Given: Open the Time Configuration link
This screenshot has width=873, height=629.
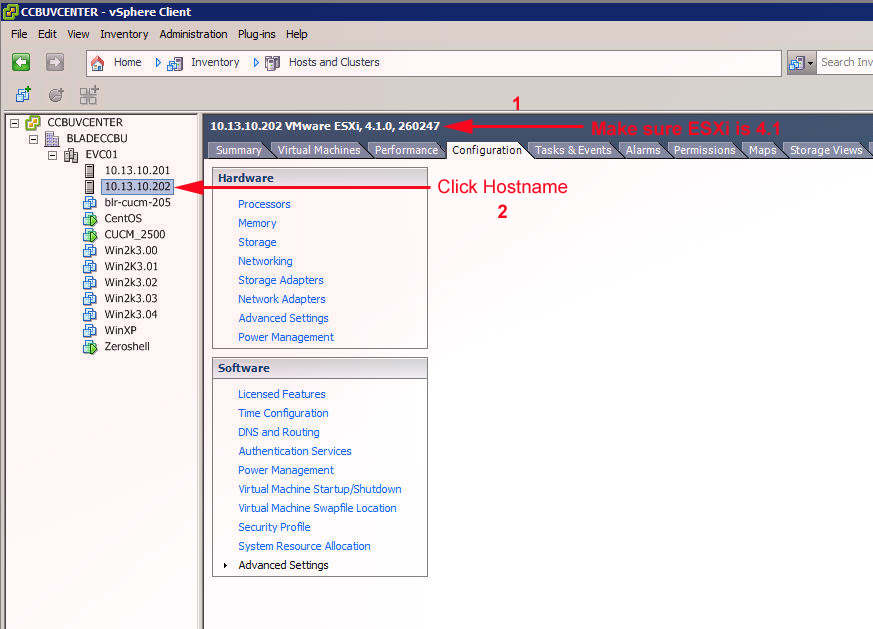Looking at the screenshot, I should click(x=283, y=413).
